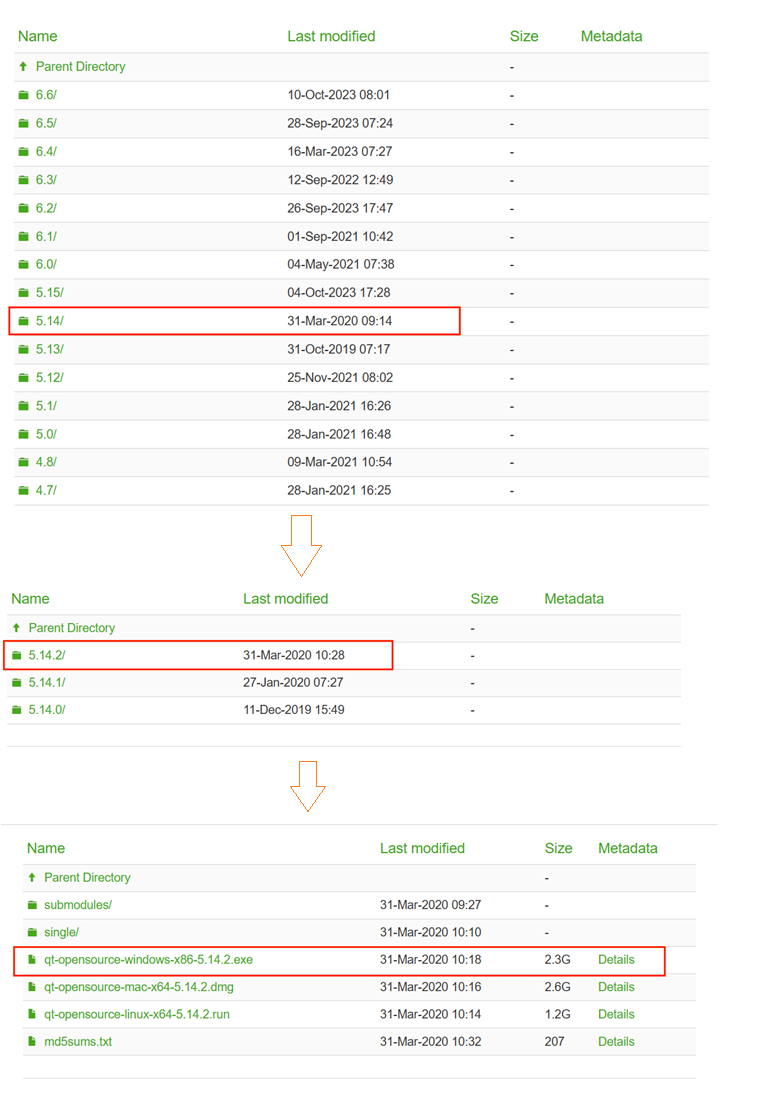Open the 6.5/ directory
The height and width of the screenshot is (1093, 766).
[46, 123]
